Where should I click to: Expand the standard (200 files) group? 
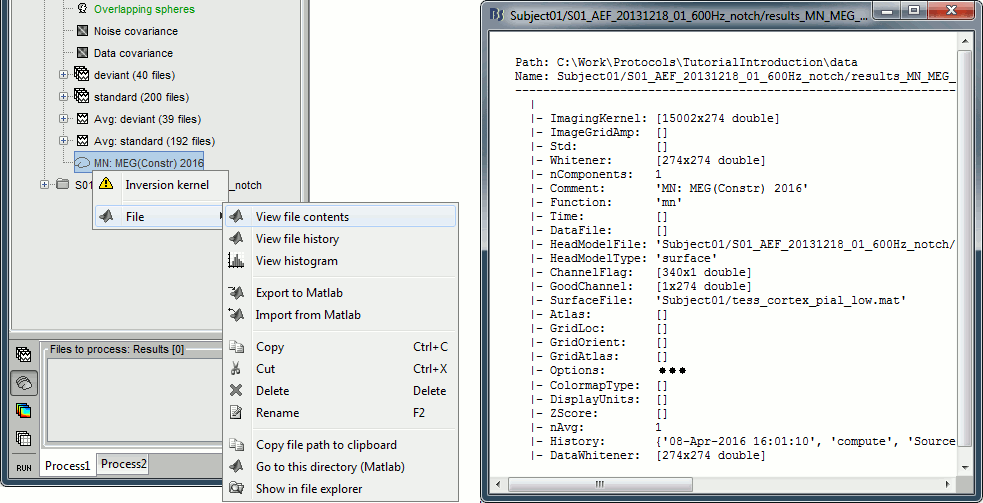tap(64, 97)
